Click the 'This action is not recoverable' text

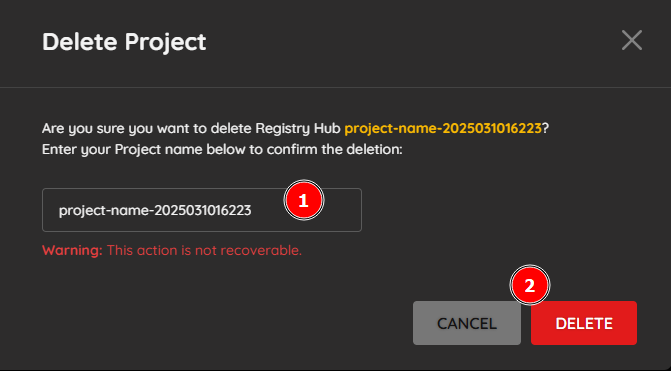(x=204, y=250)
